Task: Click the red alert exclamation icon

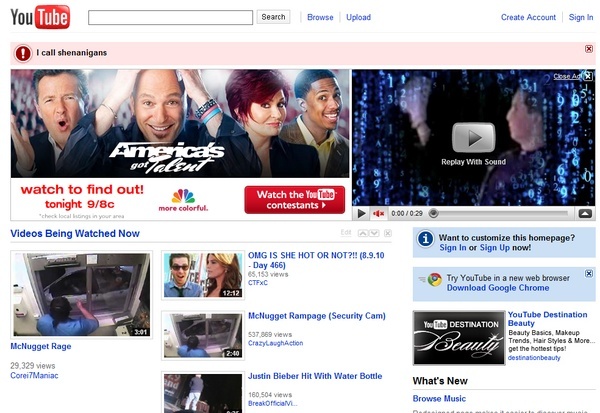Action: (x=23, y=53)
